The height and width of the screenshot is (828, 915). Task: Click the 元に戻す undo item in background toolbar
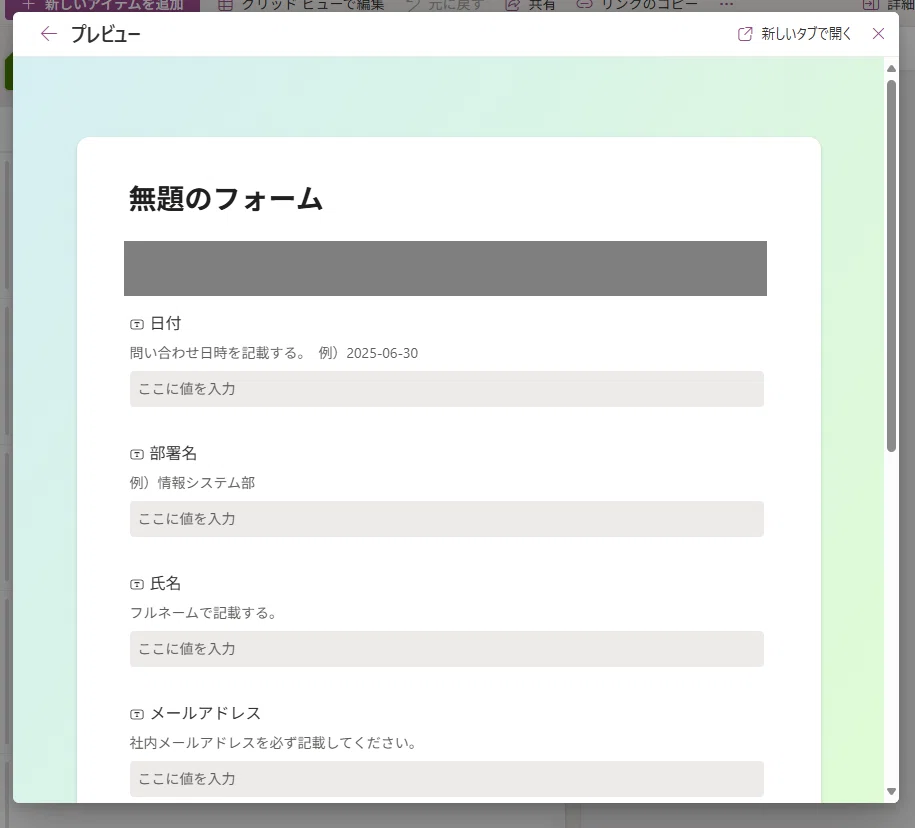point(445,5)
